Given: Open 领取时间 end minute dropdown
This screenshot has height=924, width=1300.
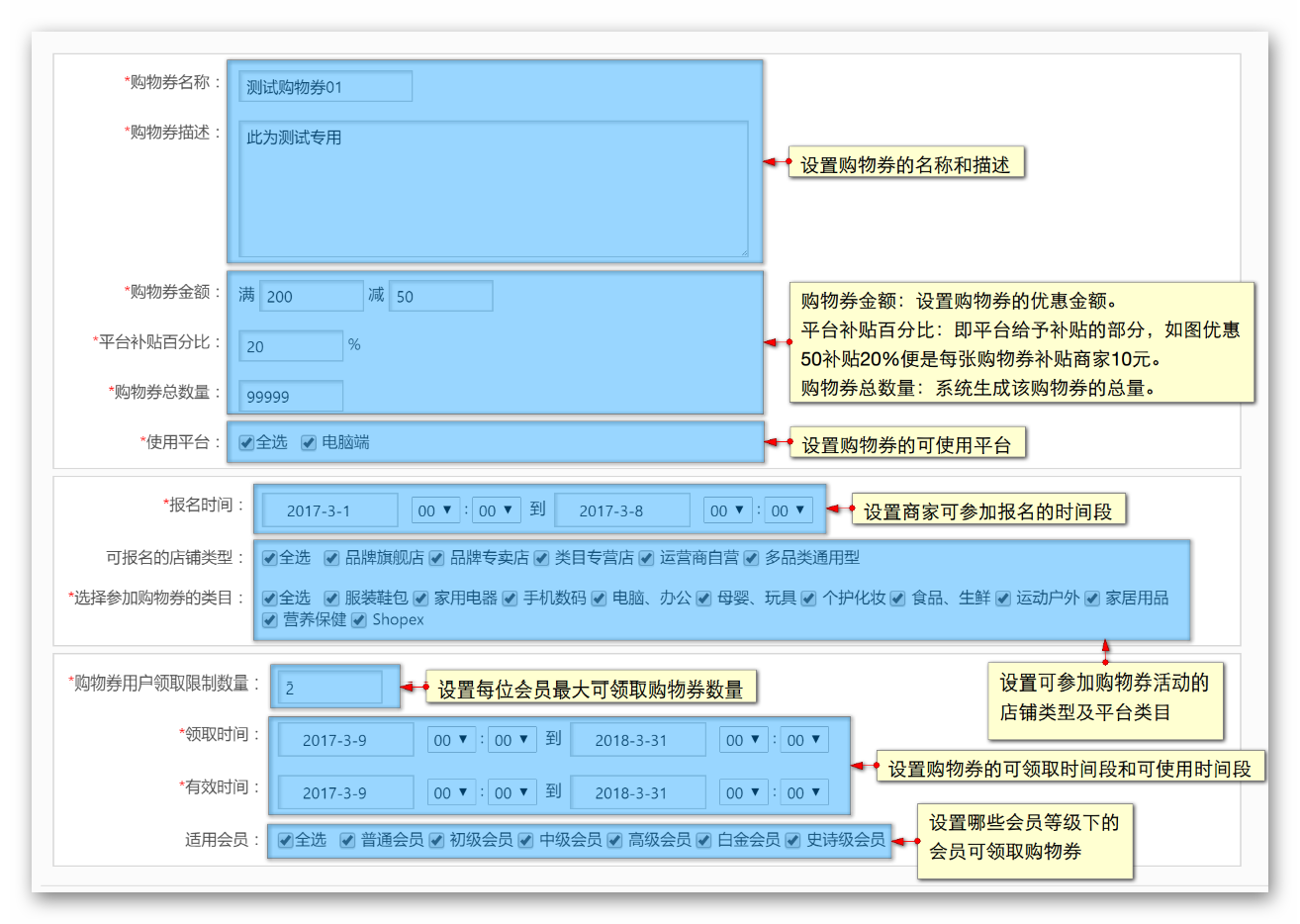Looking at the screenshot, I should pos(805,740).
